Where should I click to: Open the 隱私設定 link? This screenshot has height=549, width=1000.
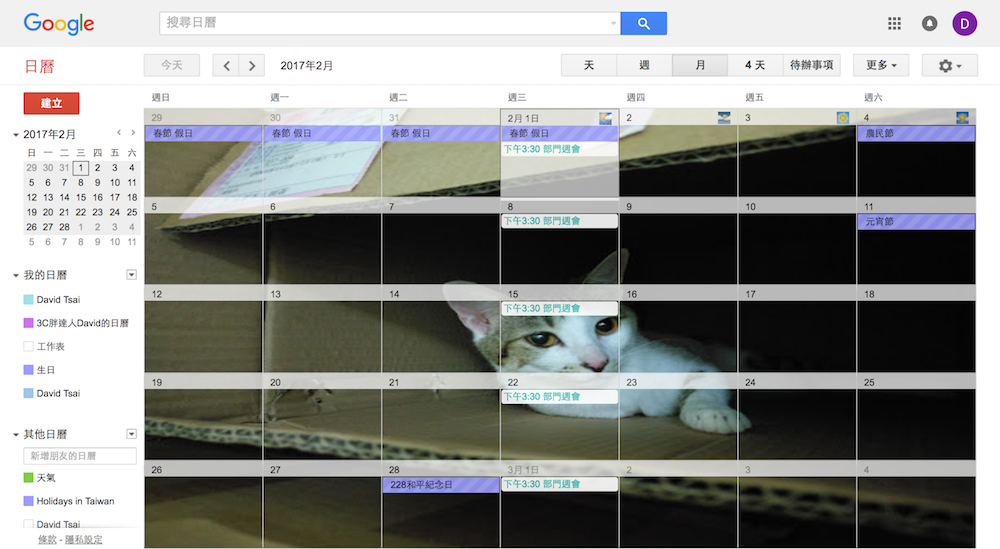click(x=82, y=540)
